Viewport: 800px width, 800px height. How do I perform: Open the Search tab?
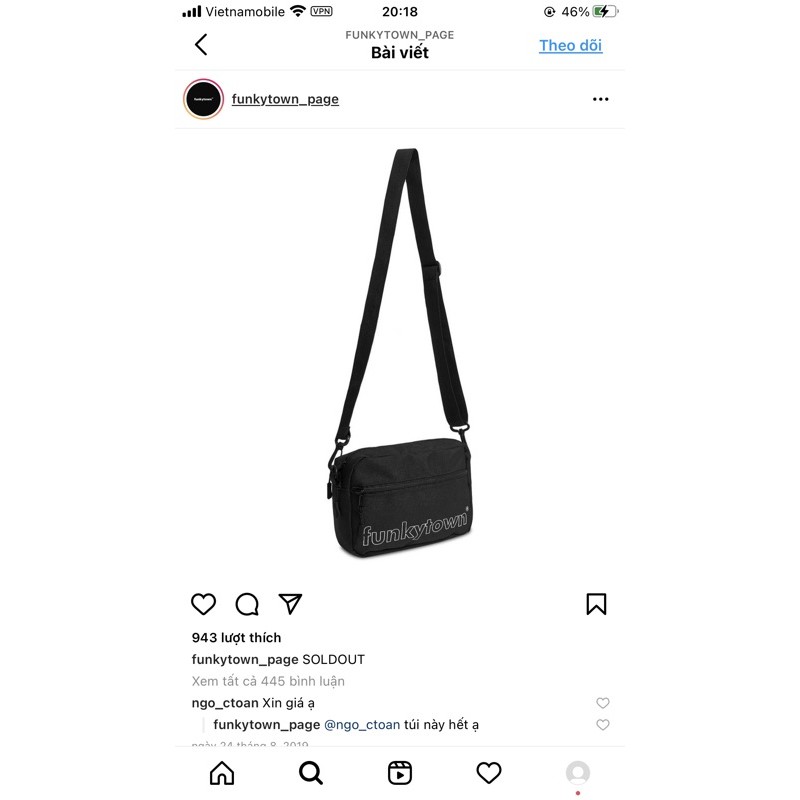(x=311, y=773)
